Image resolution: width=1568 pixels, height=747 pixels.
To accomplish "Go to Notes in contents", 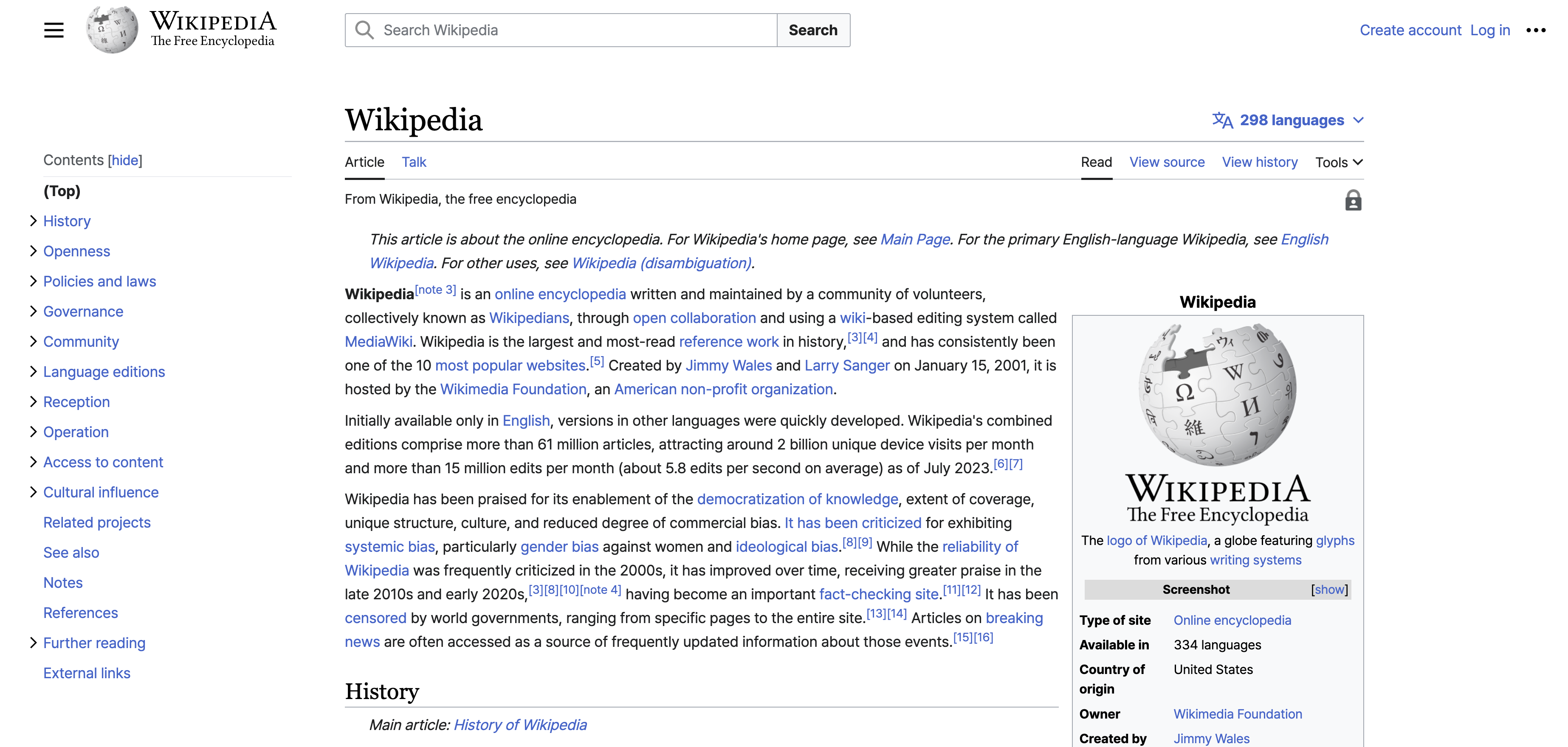I will tap(63, 583).
